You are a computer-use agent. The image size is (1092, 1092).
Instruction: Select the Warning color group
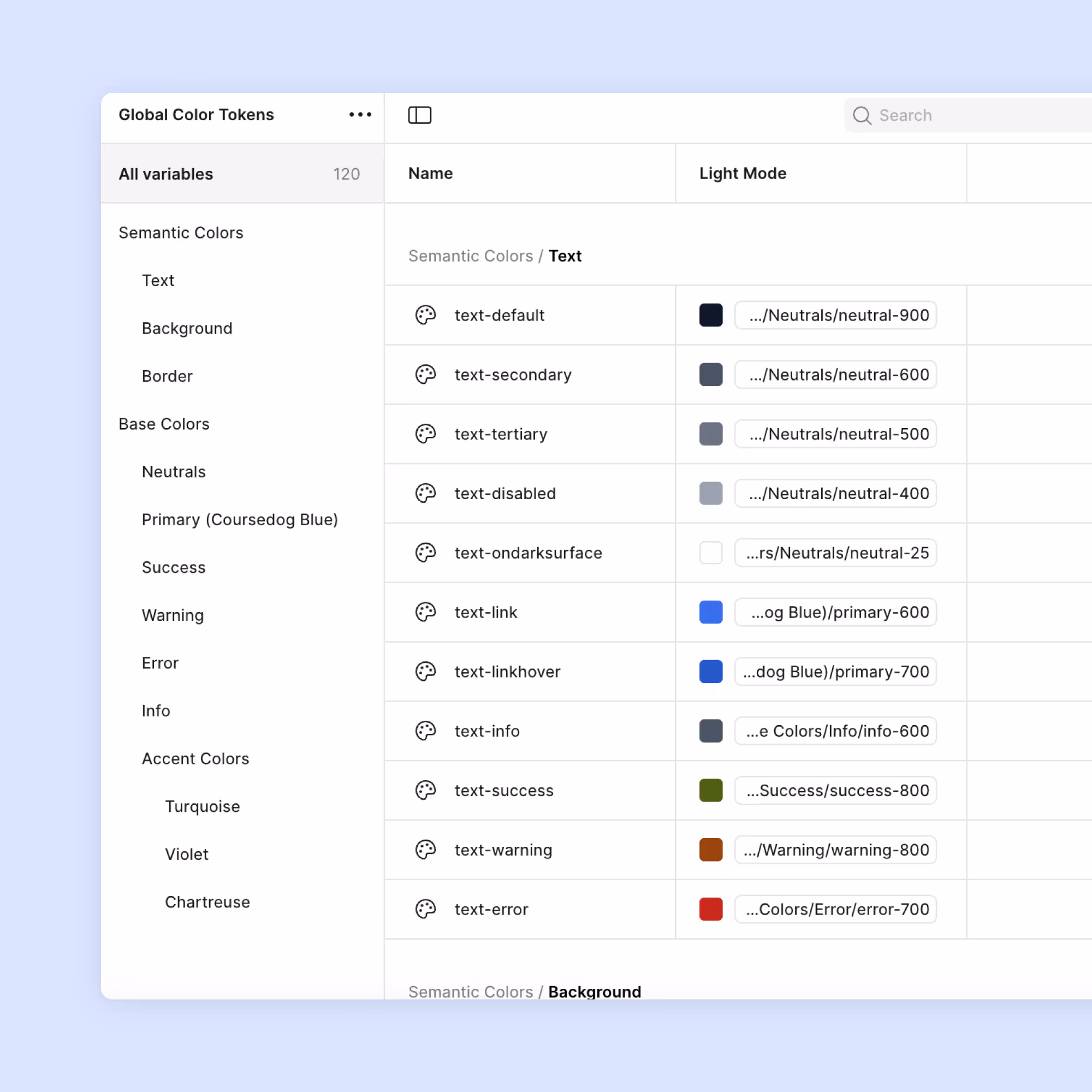coord(173,615)
